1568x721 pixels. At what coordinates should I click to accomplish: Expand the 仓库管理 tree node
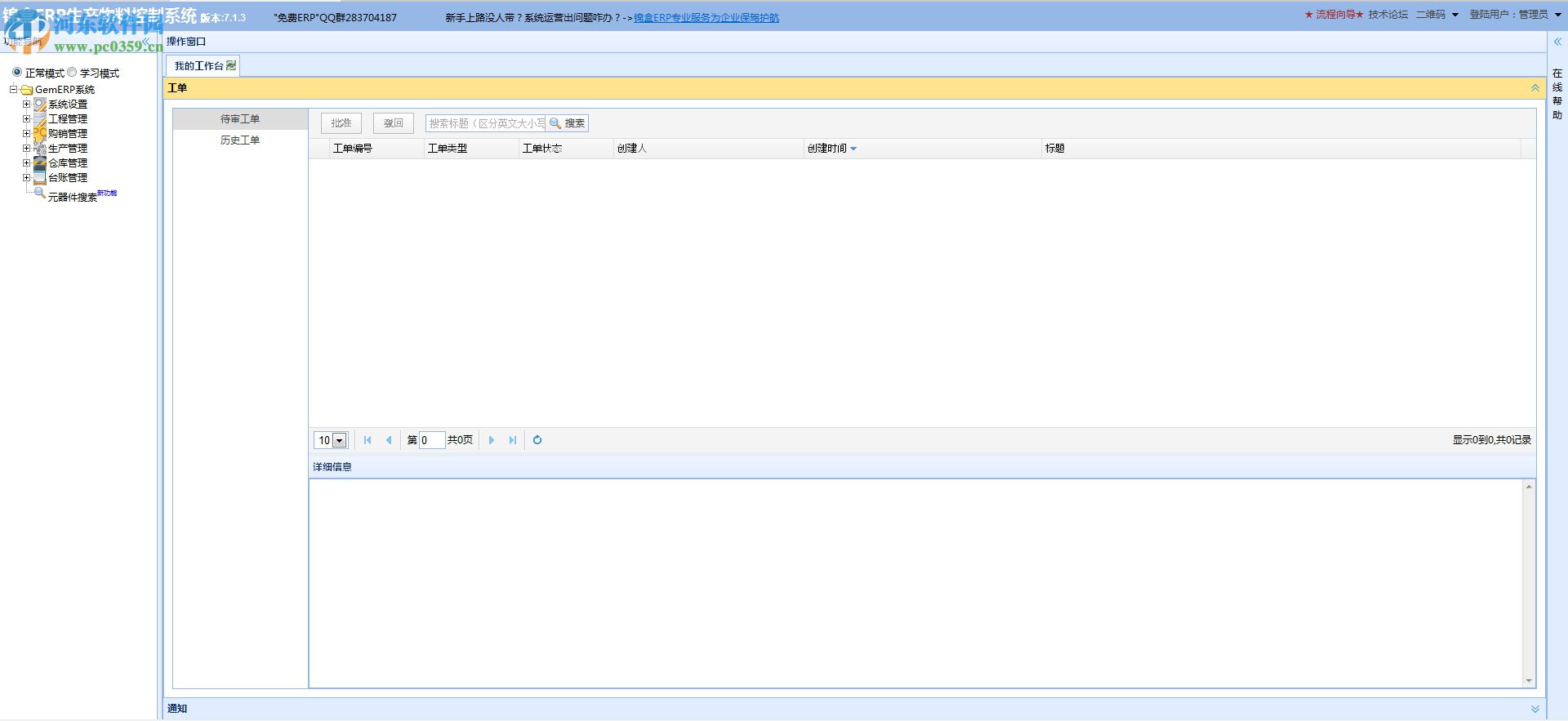26,162
